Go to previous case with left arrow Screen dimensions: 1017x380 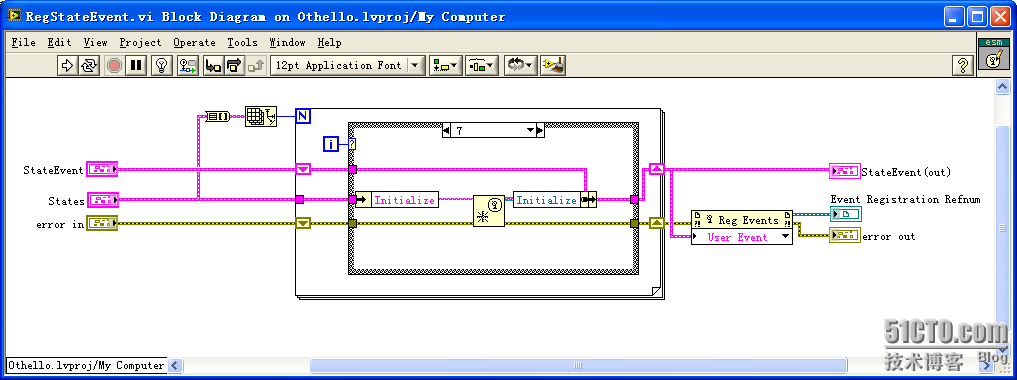[x=446, y=131]
